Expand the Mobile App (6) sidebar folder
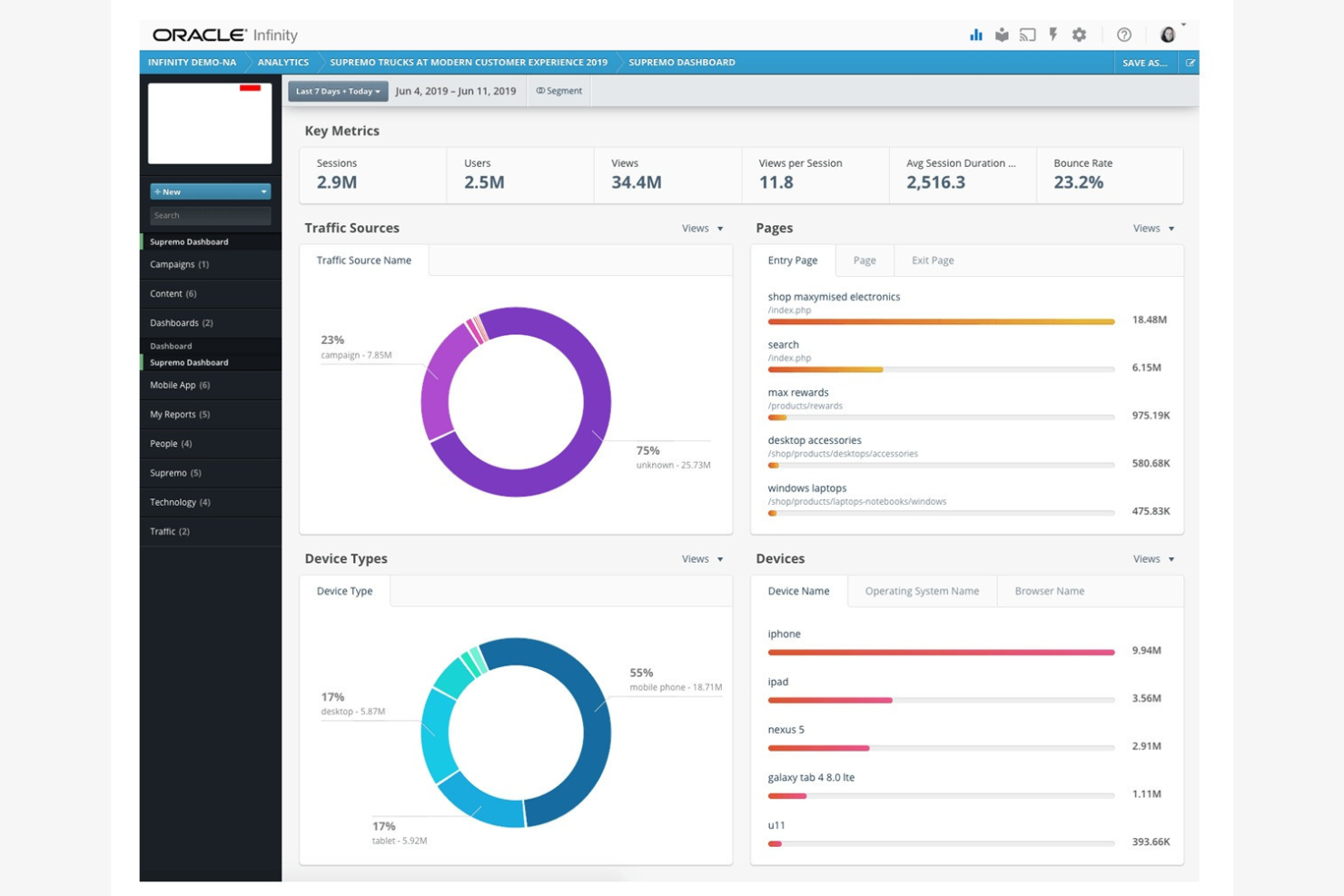Screen dimensions: 1344x896 211,386
